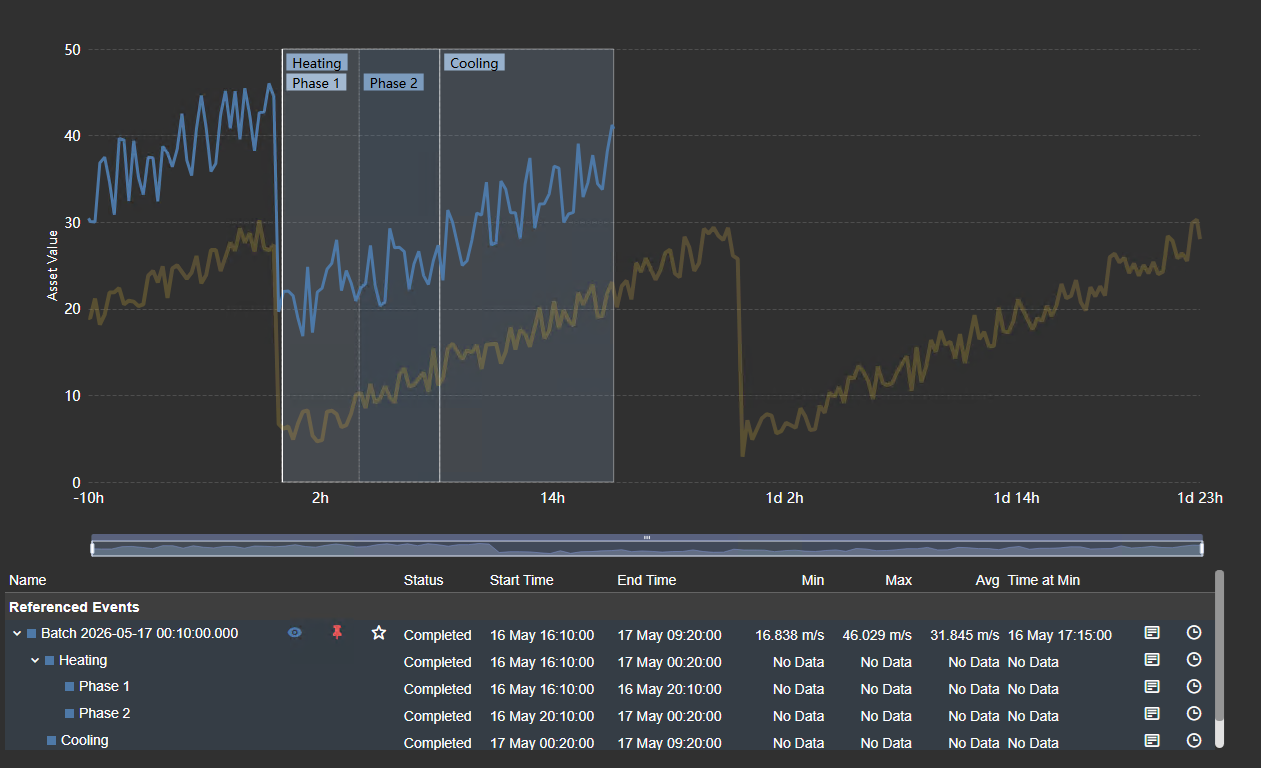Click Heating End Time 17 May 00:20:00
Image resolution: width=1261 pixels, height=768 pixels.
pyautogui.click(x=669, y=662)
